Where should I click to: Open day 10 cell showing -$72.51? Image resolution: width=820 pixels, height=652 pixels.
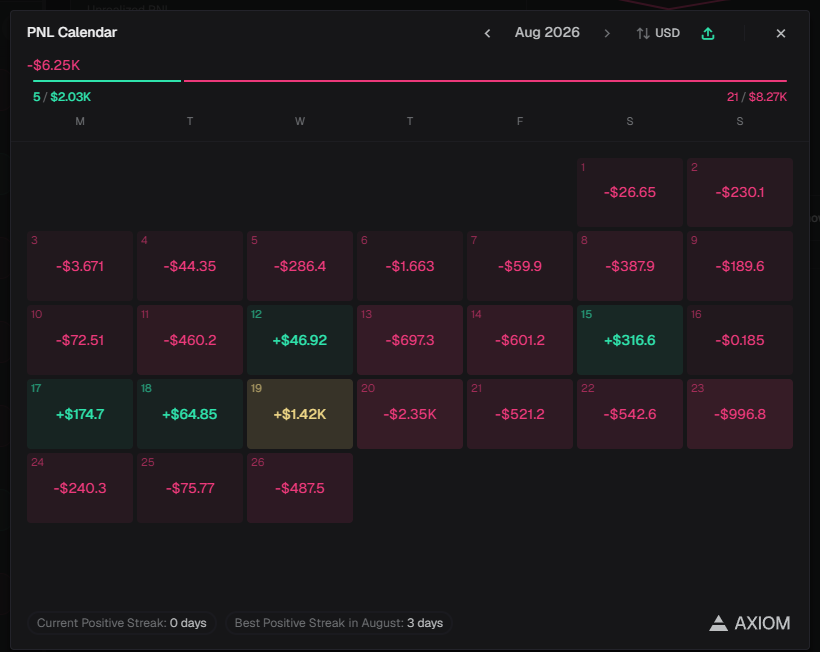80,340
